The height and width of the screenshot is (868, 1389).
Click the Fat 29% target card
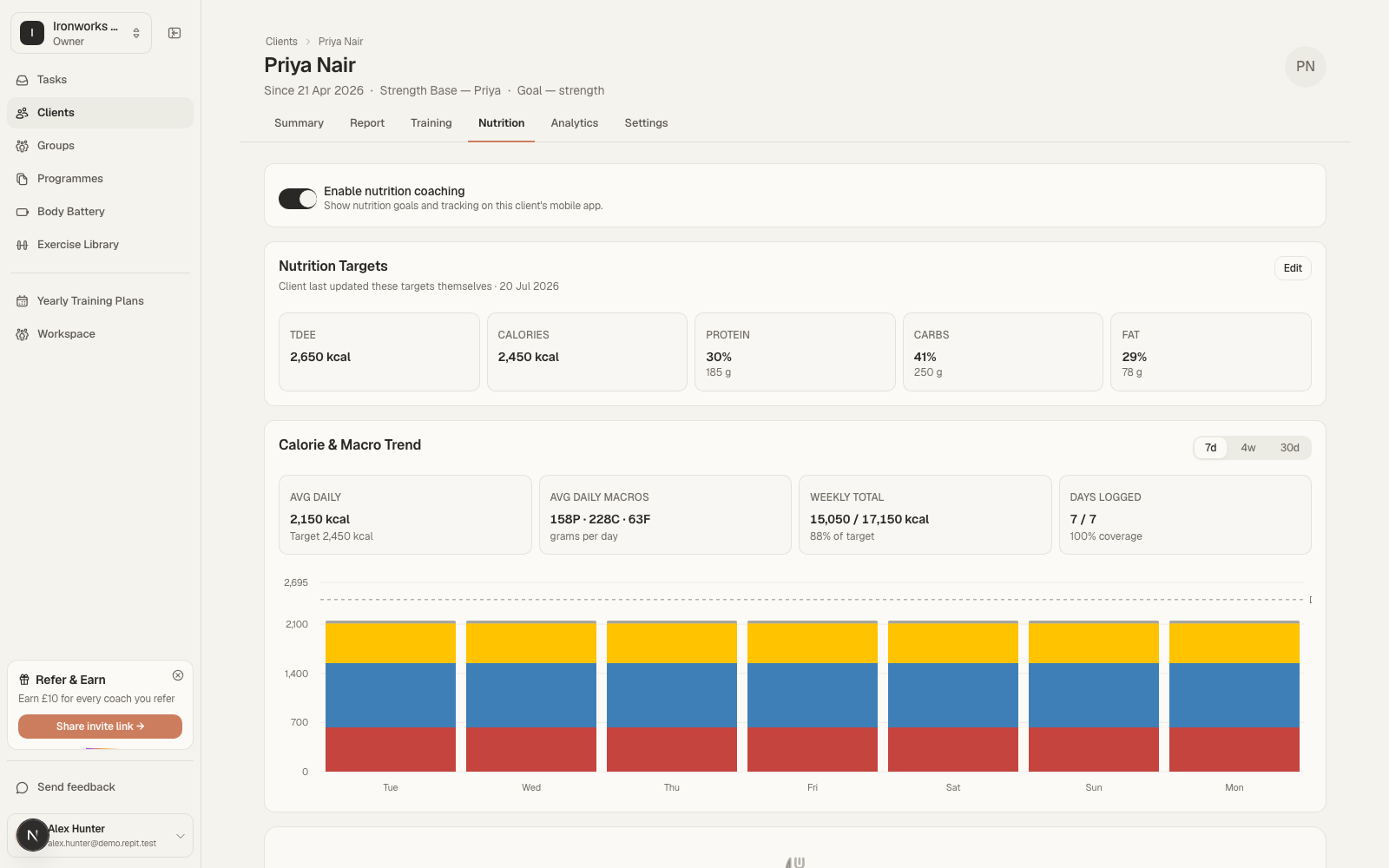tap(1210, 352)
